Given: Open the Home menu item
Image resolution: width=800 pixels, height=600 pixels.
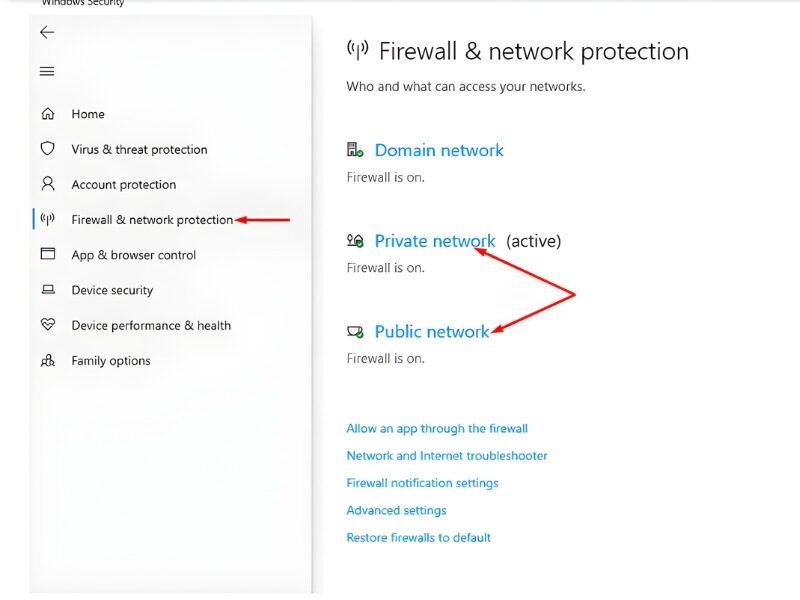Looking at the screenshot, I should (x=88, y=114).
